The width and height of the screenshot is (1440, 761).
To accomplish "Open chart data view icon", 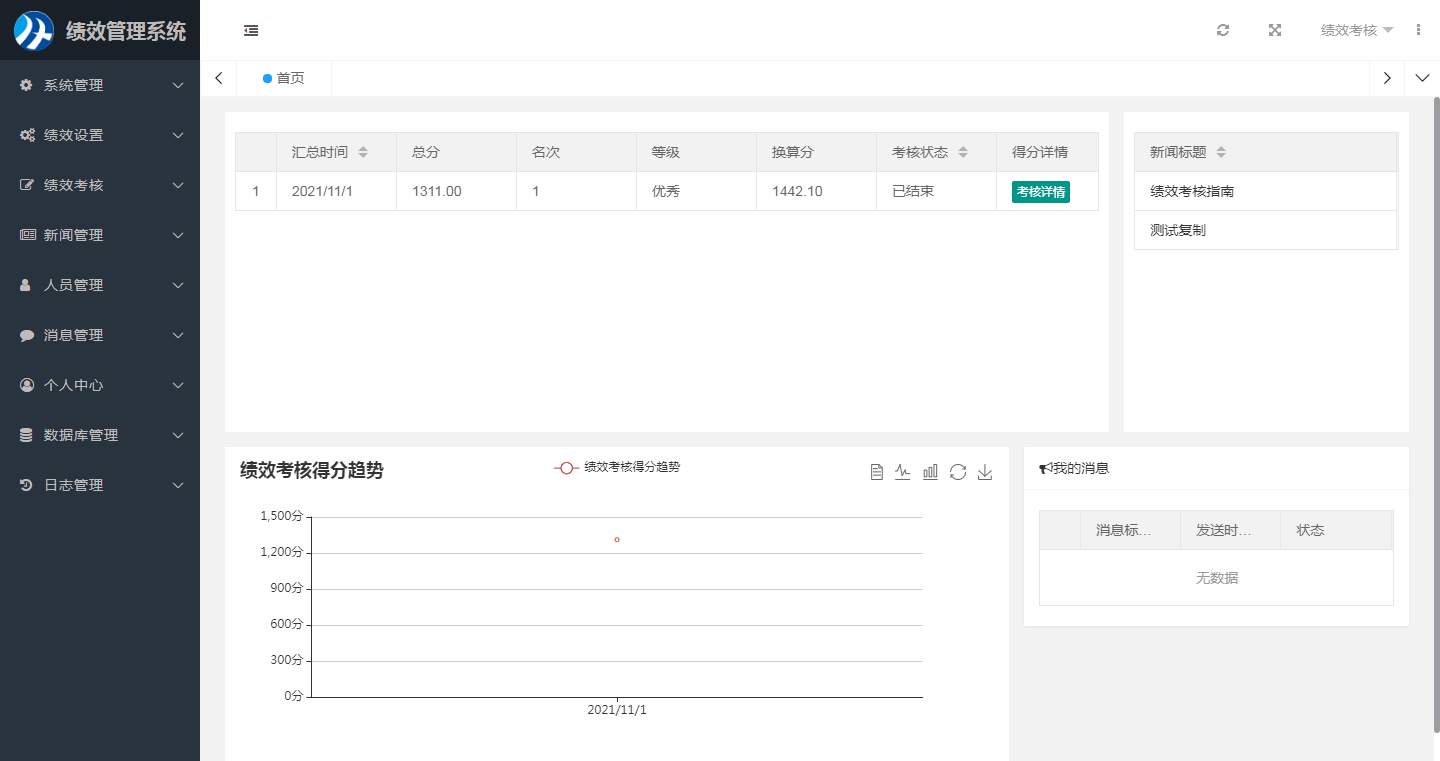I will (x=876, y=472).
